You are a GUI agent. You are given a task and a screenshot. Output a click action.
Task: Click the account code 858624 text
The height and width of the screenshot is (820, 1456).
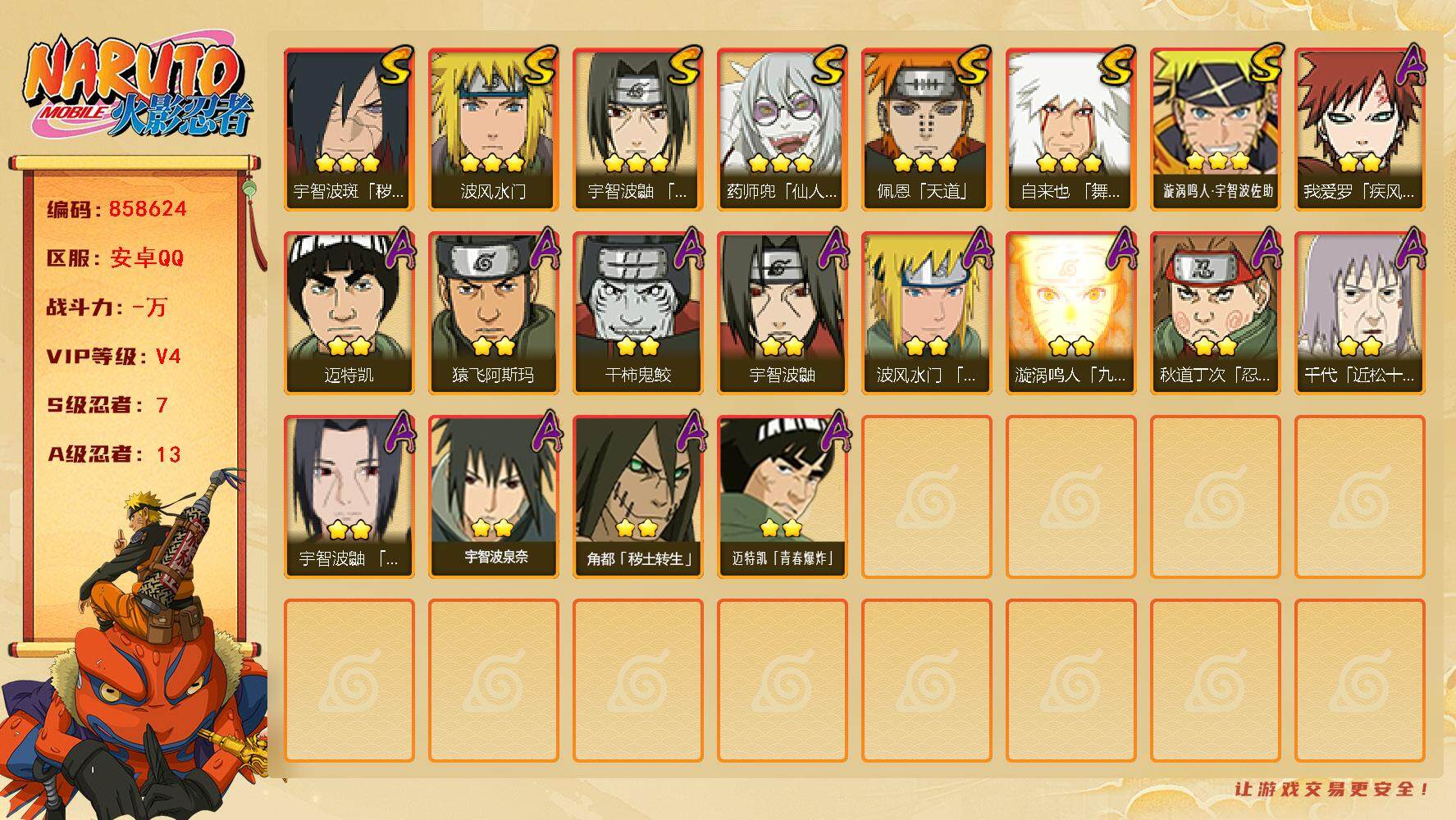coord(148,209)
